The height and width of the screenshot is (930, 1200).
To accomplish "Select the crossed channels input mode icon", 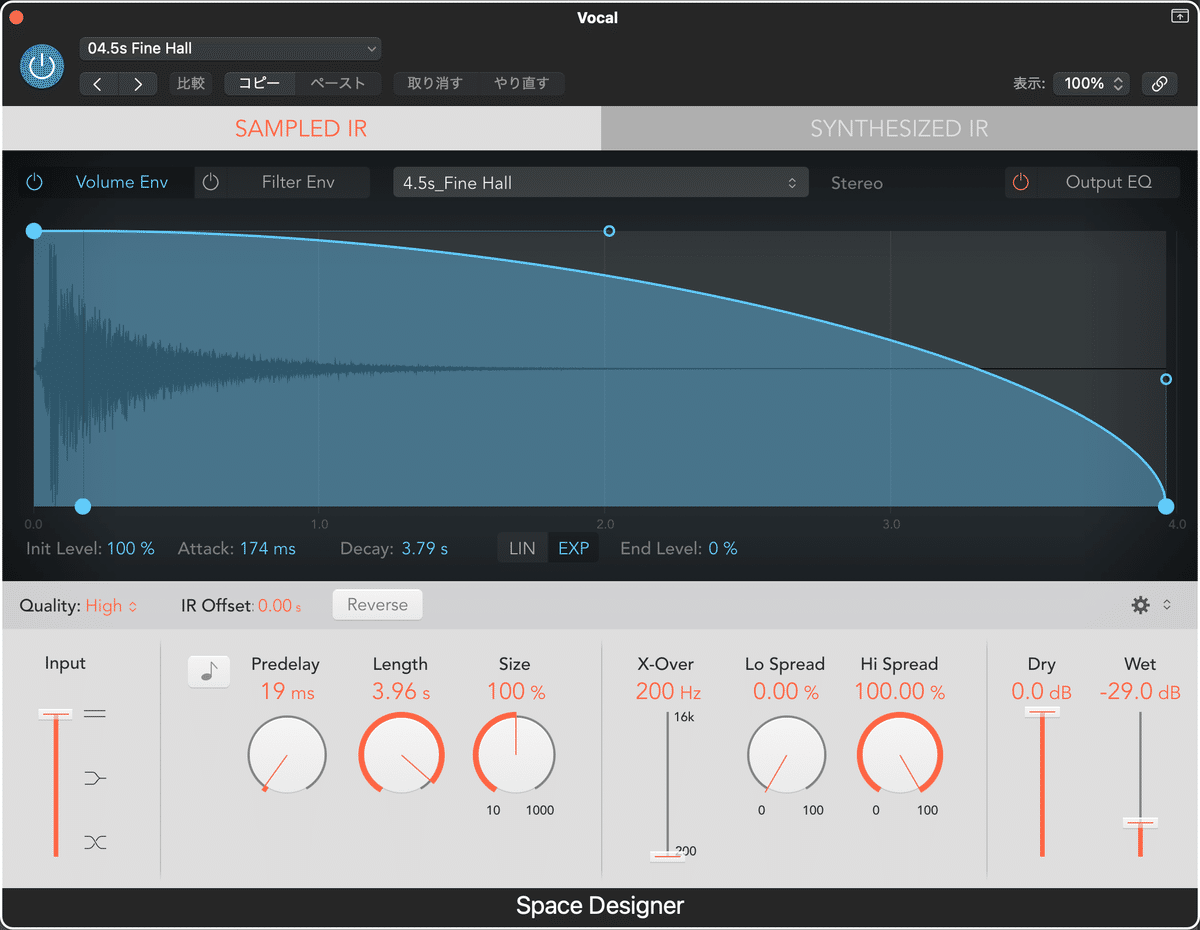I will [x=95, y=842].
